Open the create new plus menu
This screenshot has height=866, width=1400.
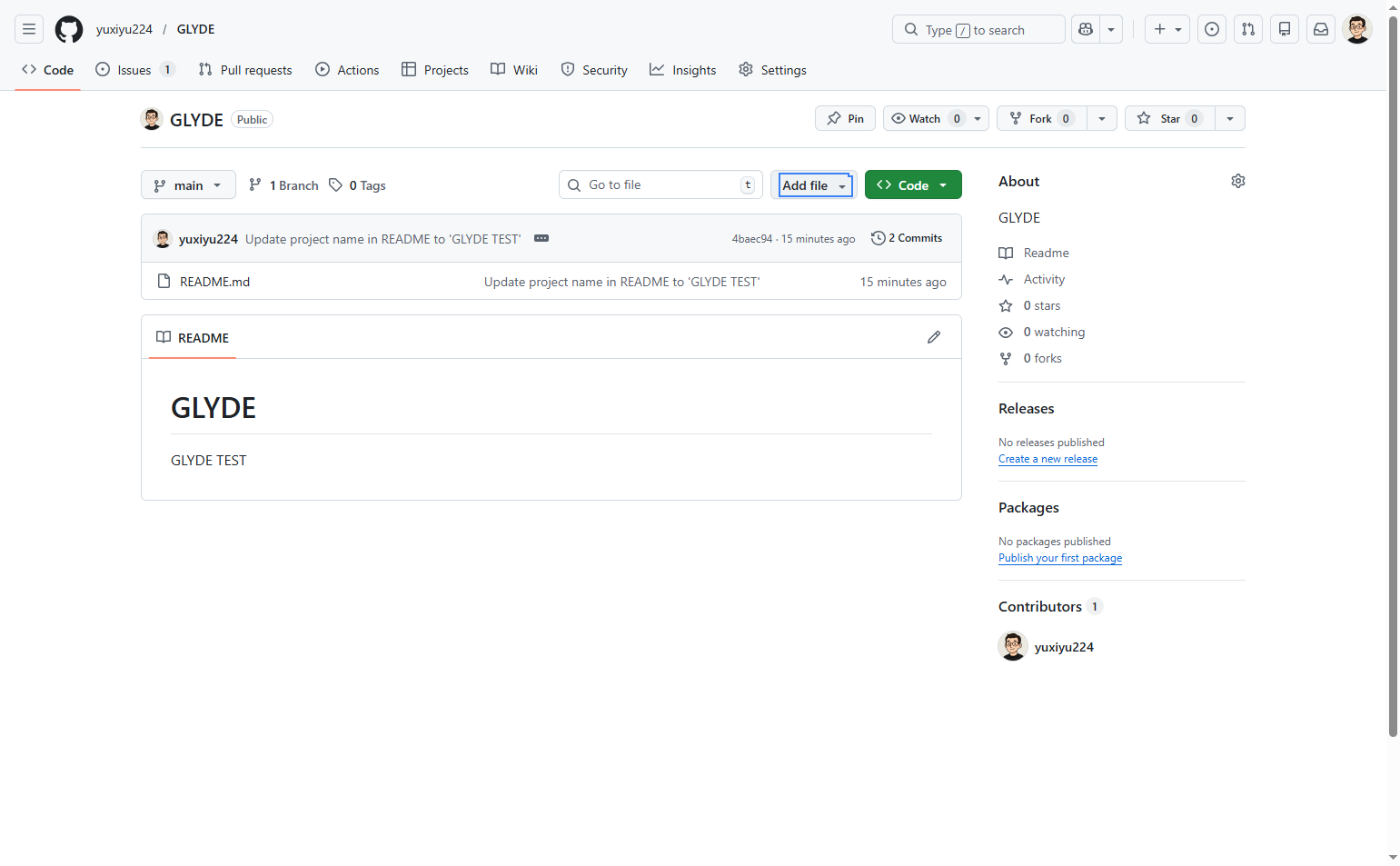coord(1167,29)
